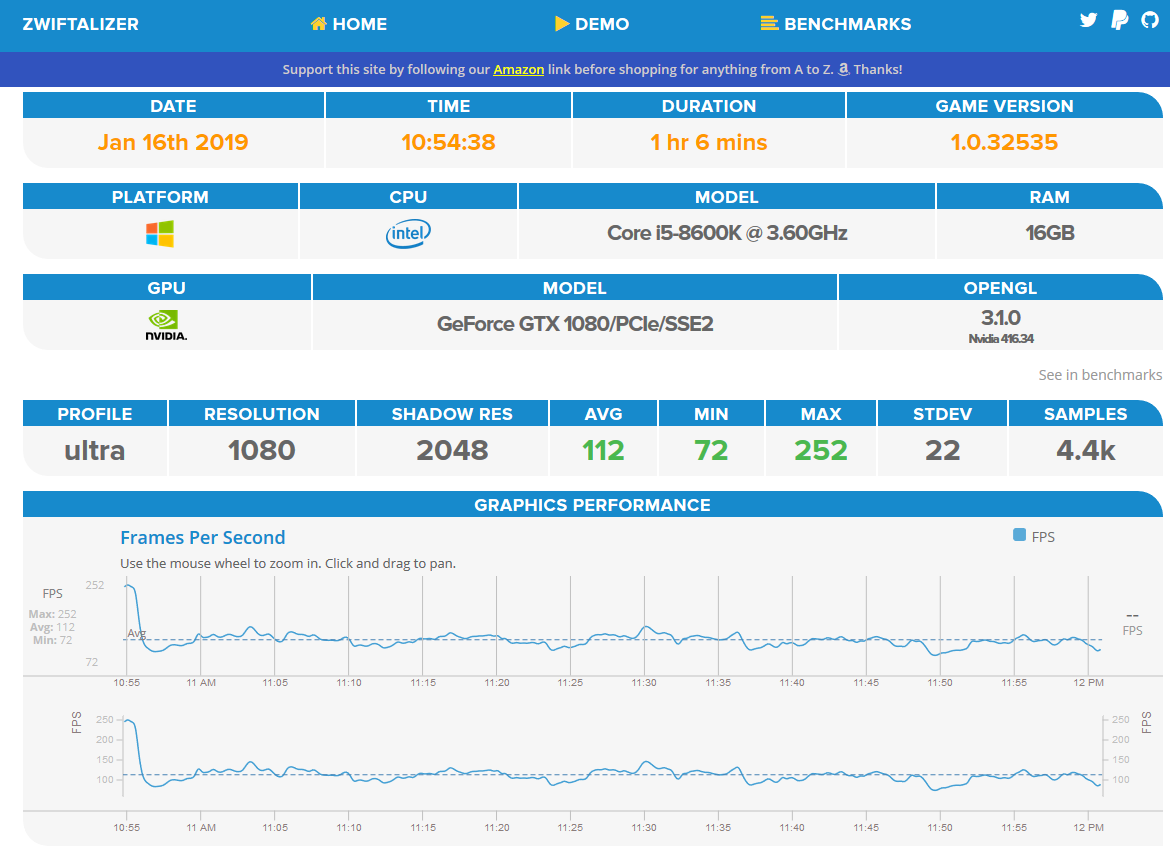The width and height of the screenshot is (1170, 854).
Task: Click the 11:30 spike in the FPS chart
Action: tap(647, 628)
